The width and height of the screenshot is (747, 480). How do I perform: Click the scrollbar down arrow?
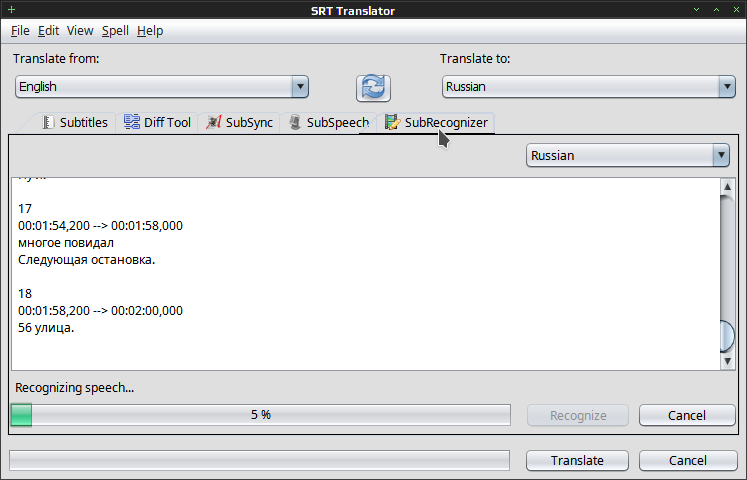coord(727,361)
